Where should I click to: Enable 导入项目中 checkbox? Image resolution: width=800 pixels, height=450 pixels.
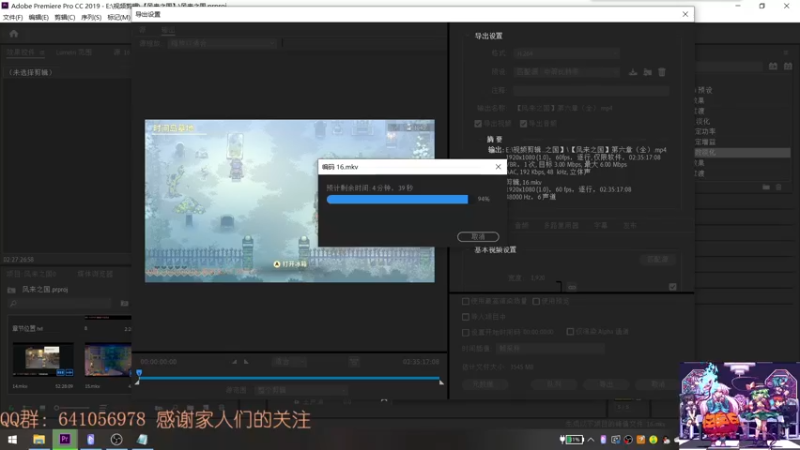(x=465, y=317)
